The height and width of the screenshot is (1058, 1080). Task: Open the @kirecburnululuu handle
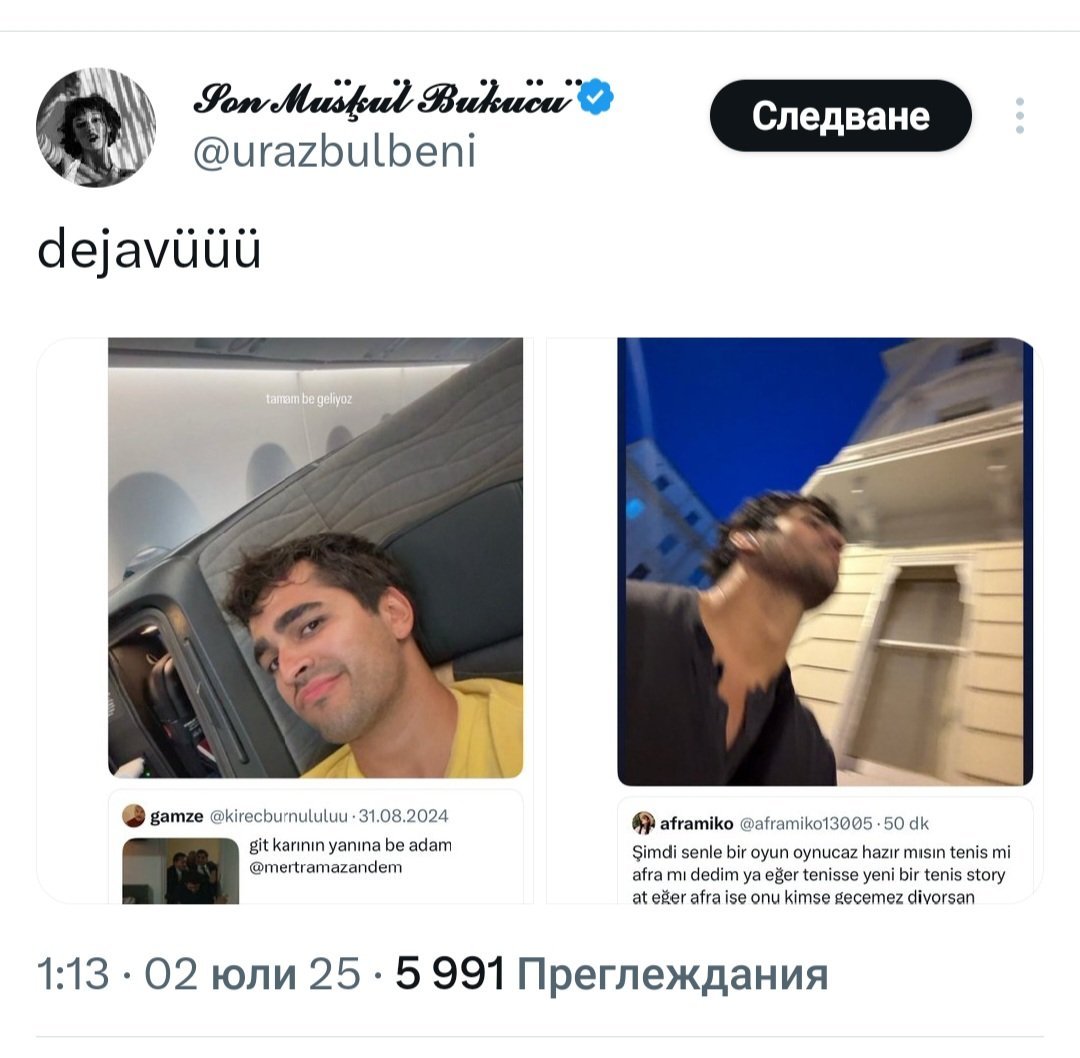(278, 816)
